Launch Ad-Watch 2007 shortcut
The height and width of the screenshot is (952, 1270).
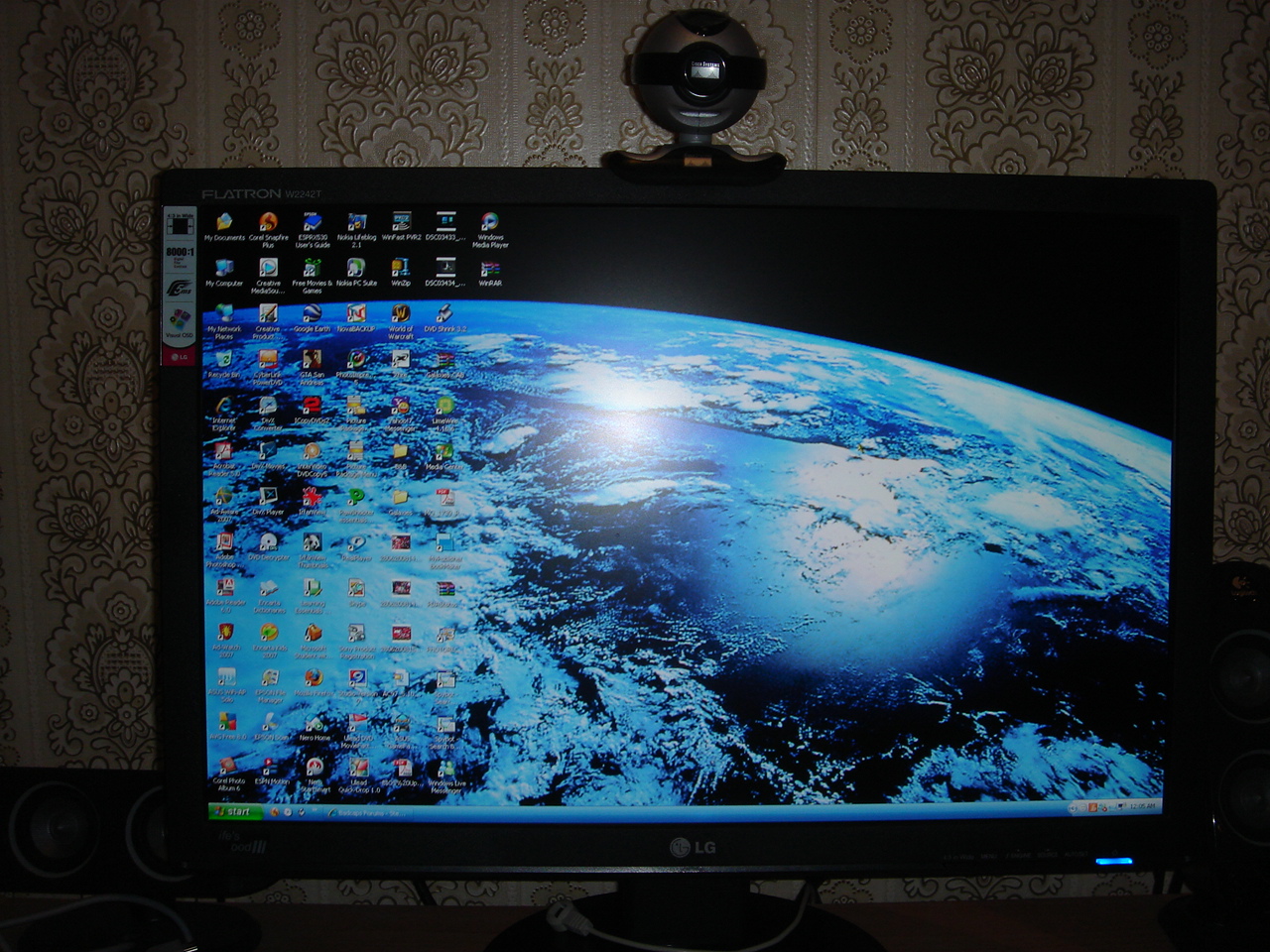(225, 641)
